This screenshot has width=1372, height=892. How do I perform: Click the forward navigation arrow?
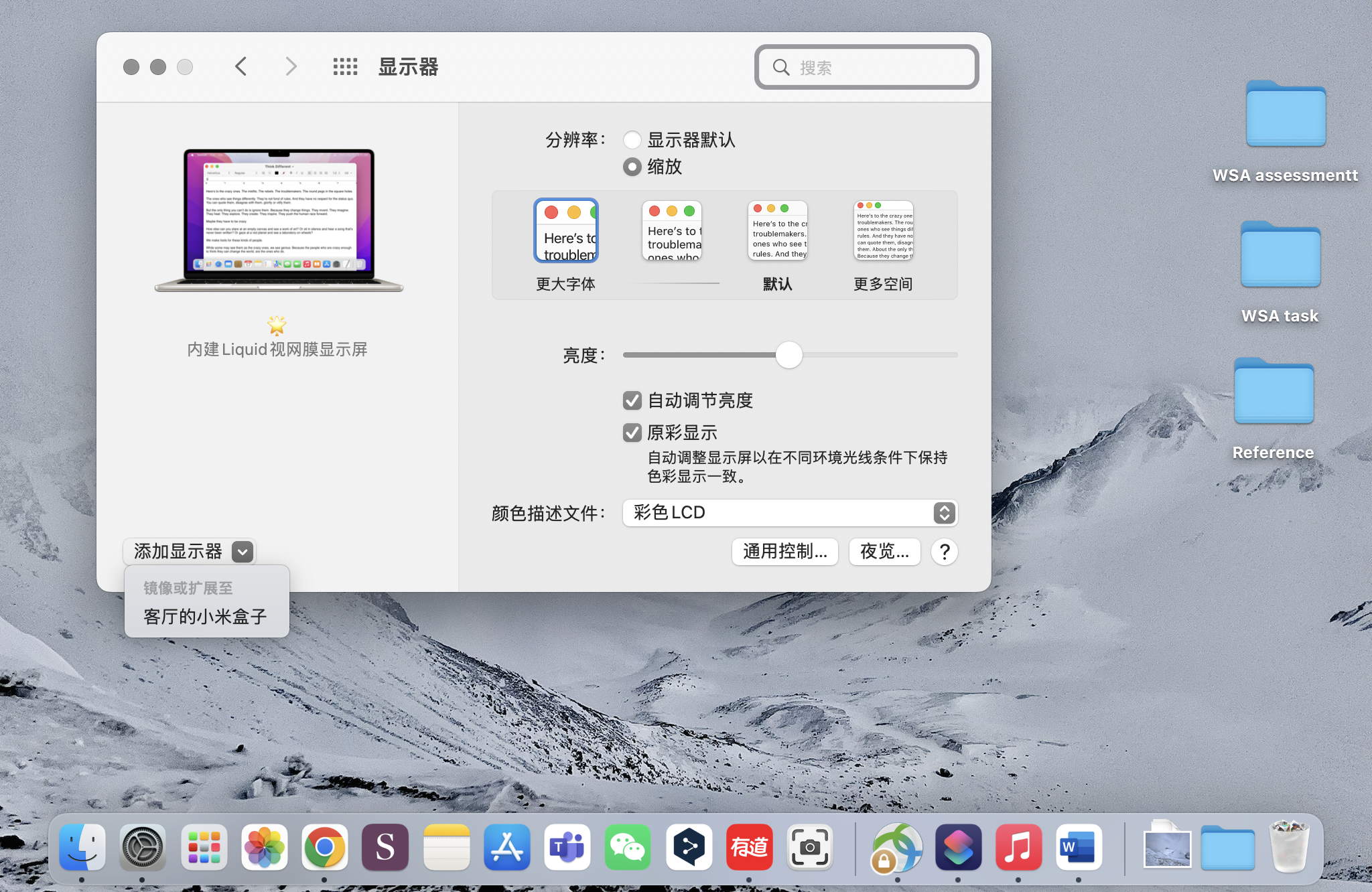(291, 66)
